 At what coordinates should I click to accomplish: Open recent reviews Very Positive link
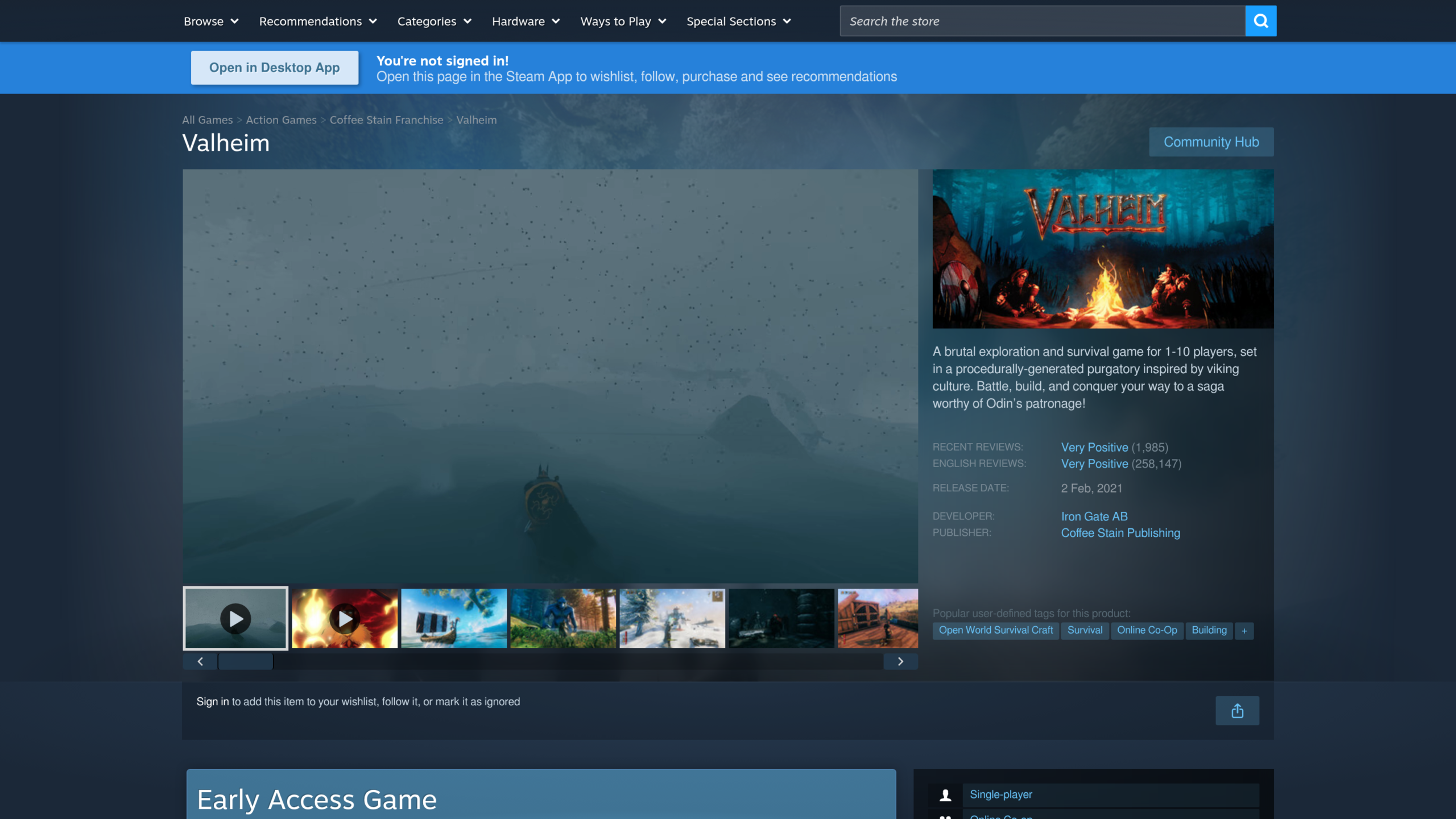(x=1095, y=447)
